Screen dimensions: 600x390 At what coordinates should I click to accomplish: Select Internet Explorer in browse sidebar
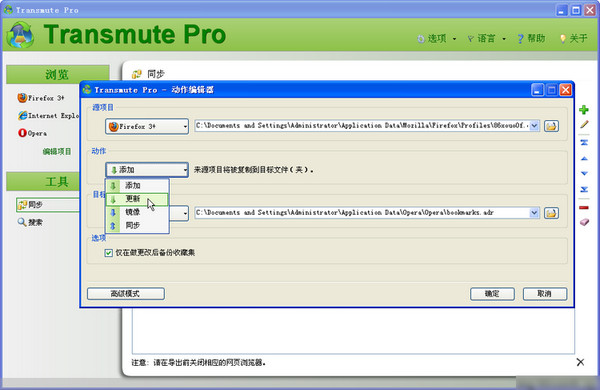tap(48, 115)
